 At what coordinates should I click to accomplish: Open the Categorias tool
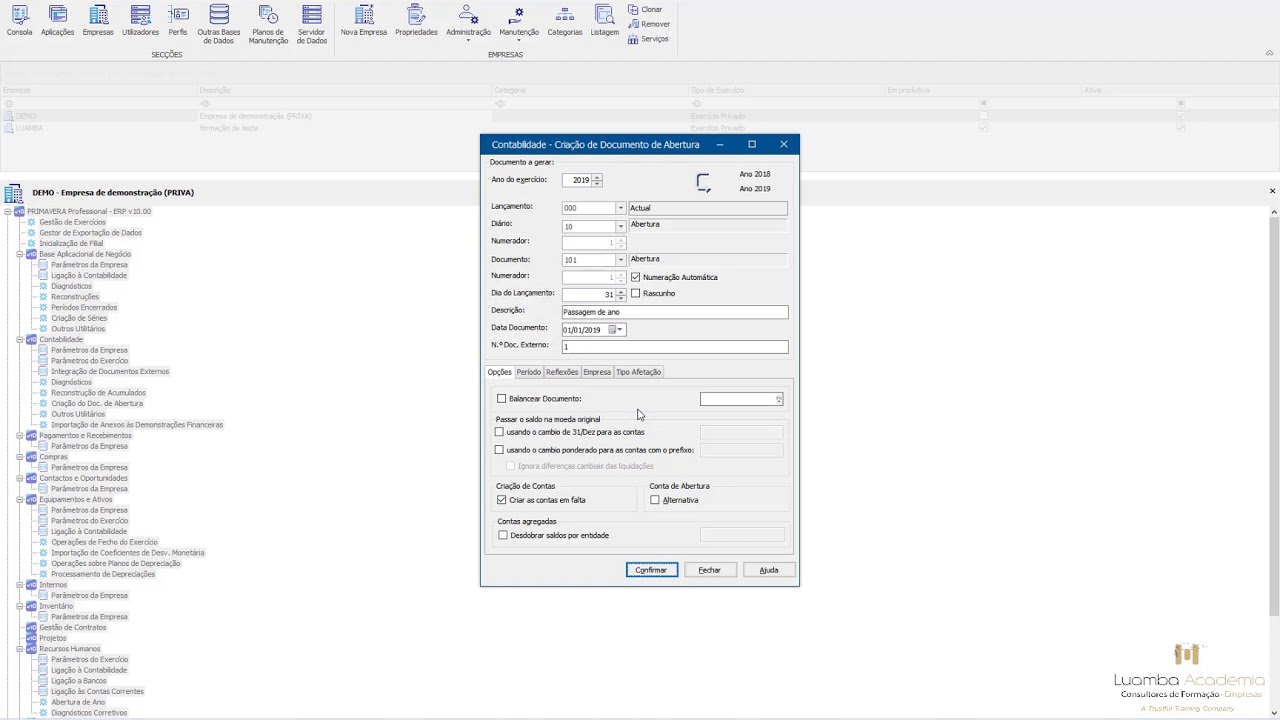coord(565,21)
